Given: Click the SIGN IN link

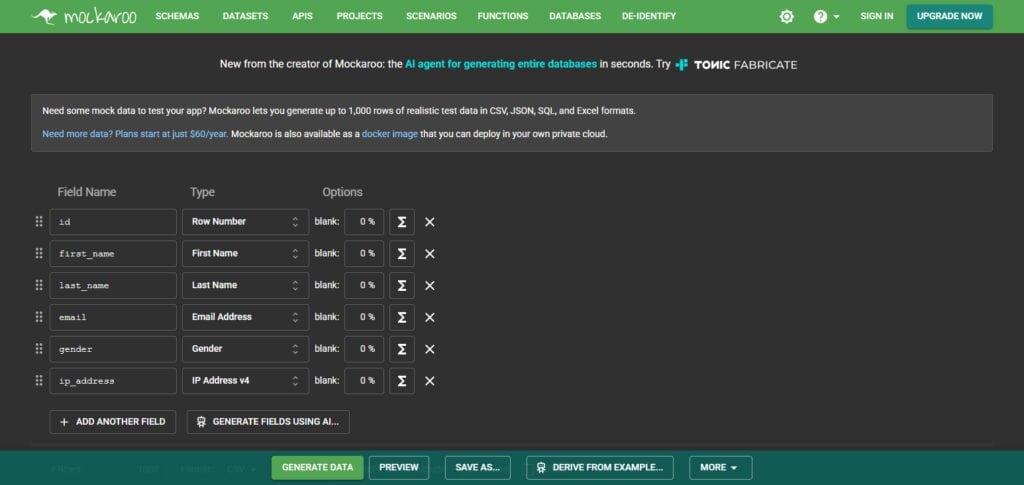Looking at the screenshot, I should point(876,16).
